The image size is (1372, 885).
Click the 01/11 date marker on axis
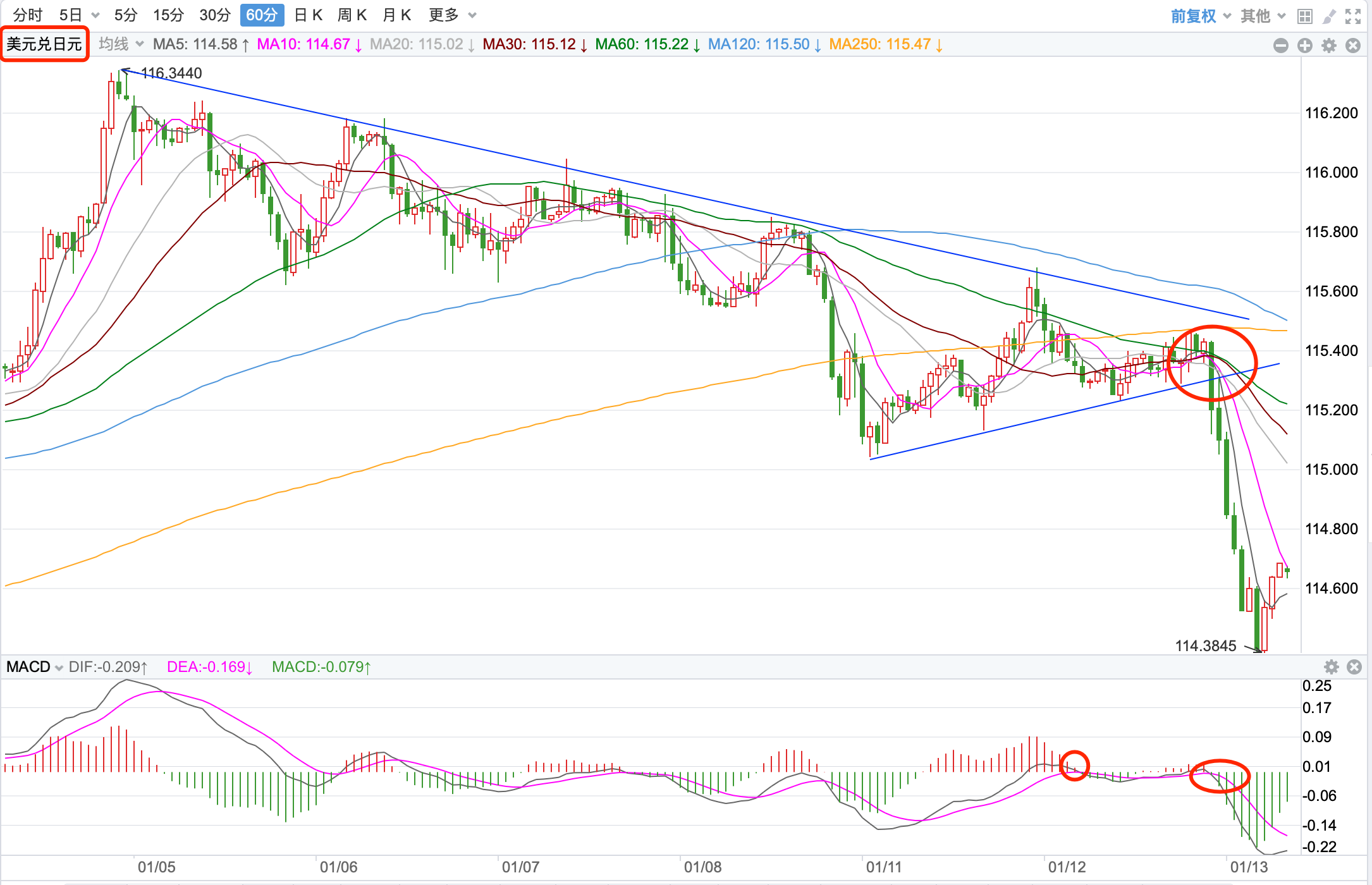883,867
